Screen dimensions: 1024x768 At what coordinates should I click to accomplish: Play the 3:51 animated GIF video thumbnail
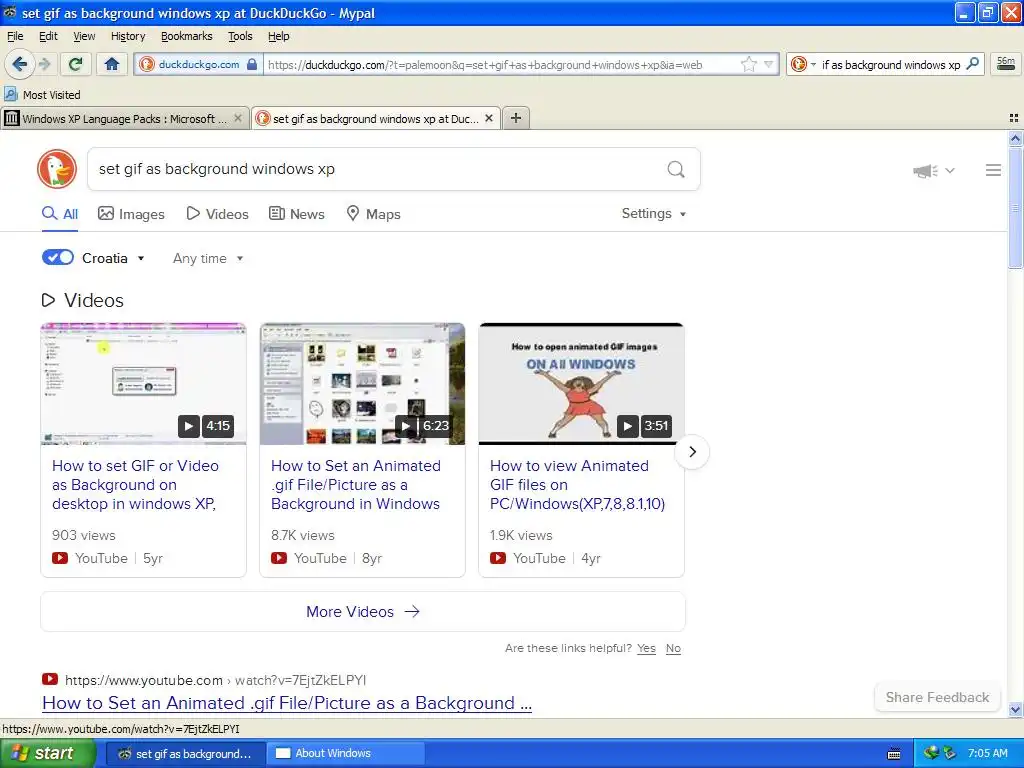(x=581, y=384)
